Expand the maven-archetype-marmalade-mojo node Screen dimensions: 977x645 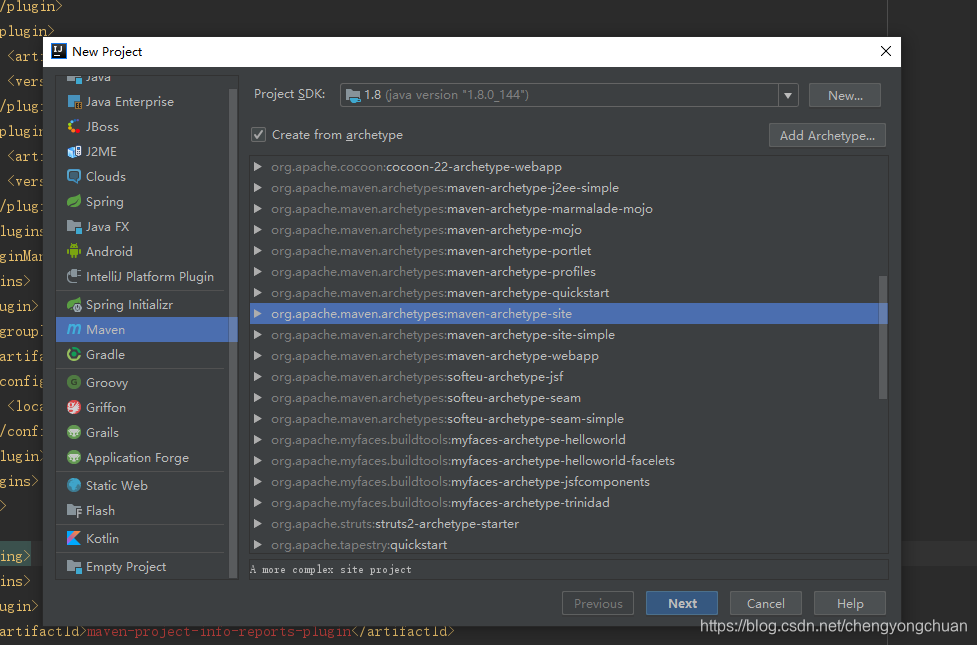(x=257, y=209)
